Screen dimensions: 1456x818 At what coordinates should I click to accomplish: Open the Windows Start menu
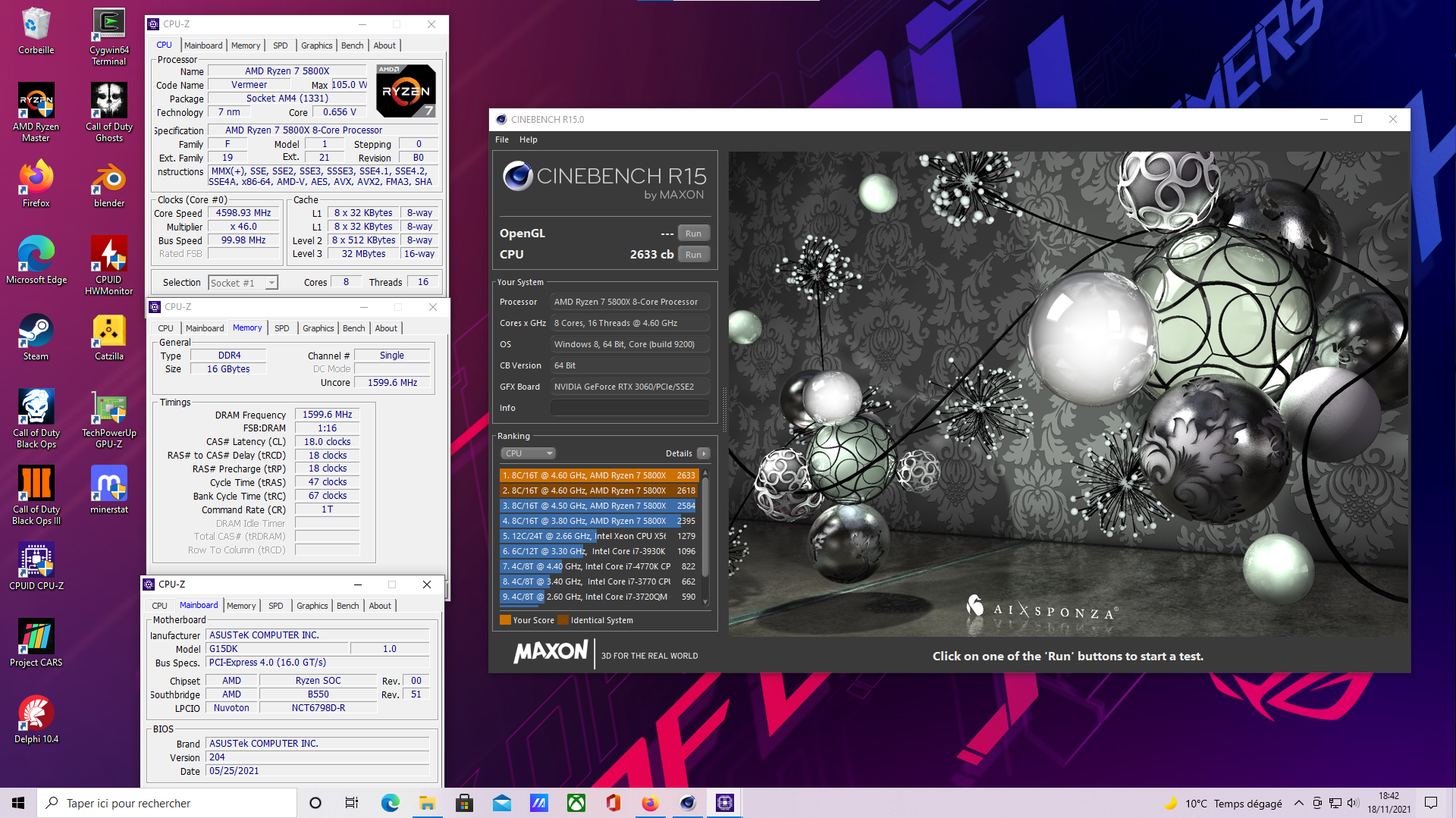click(18, 803)
